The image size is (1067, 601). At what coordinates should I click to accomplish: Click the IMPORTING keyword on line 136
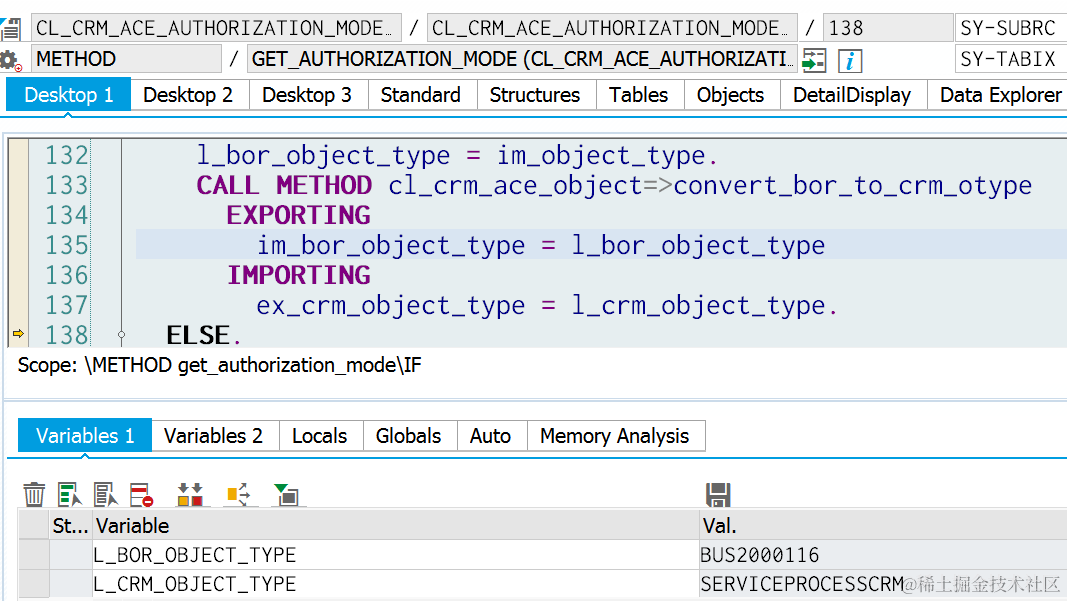[x=299, y=275]
